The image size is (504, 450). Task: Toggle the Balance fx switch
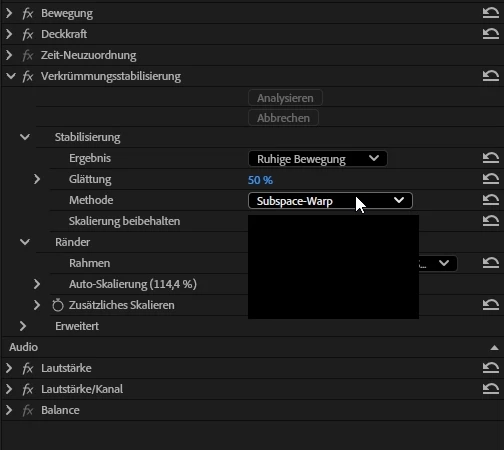point(28,410)
